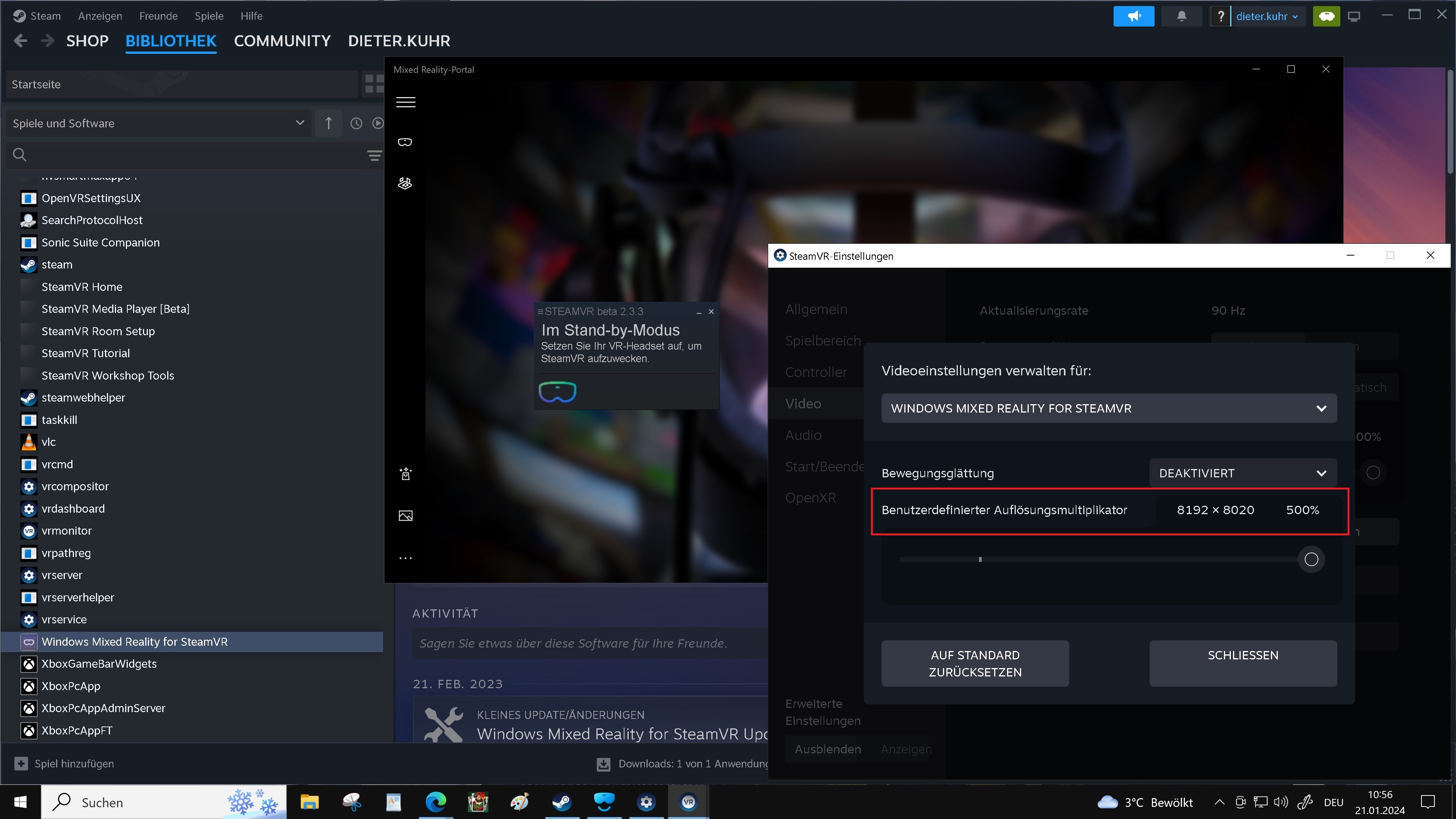The image size is (1456, 819).
Task: Click the Steam megaphone announcements button
Action: (x=1133, y=16)
